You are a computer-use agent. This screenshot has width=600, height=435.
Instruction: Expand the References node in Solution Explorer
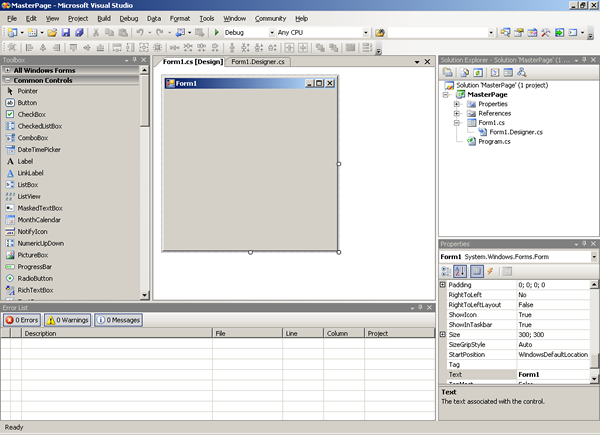(x=457, y=113)
